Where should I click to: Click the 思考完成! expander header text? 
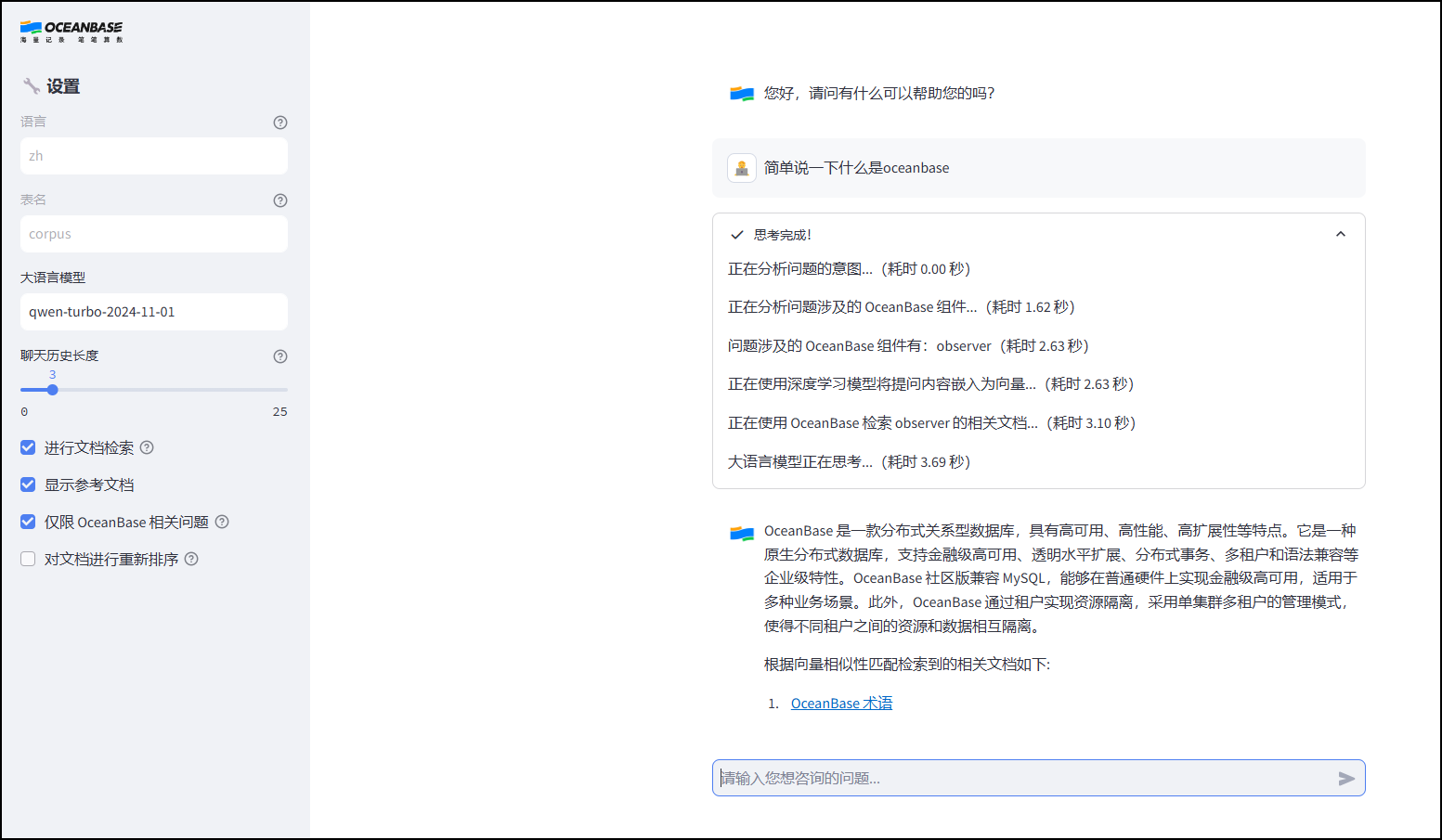point(783,235)
